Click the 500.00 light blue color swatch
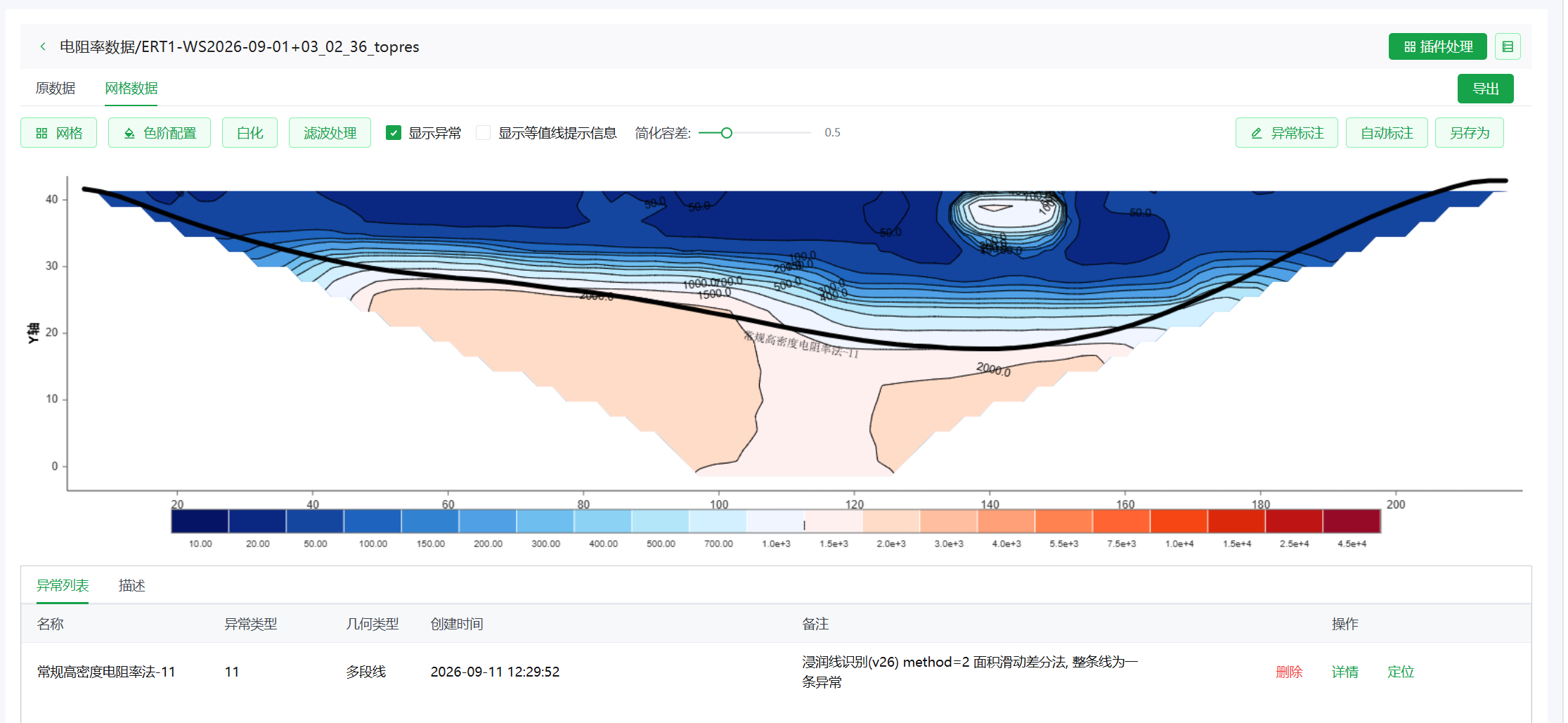 661,521
